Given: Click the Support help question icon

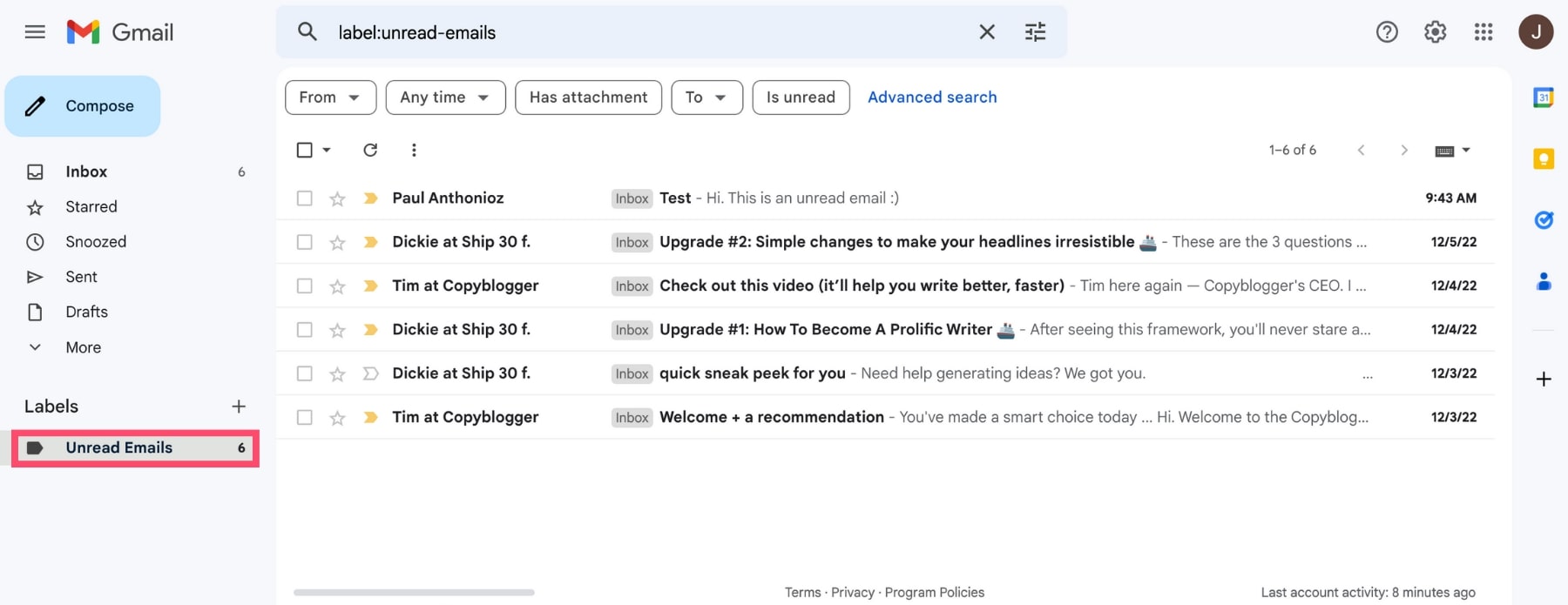Looking at the screenshot, I should [1387, 32].
